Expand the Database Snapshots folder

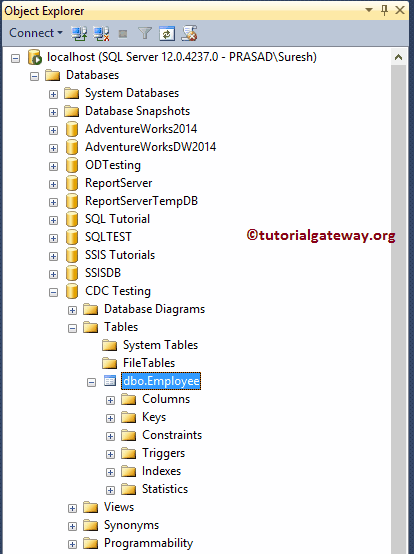[53, 112]
